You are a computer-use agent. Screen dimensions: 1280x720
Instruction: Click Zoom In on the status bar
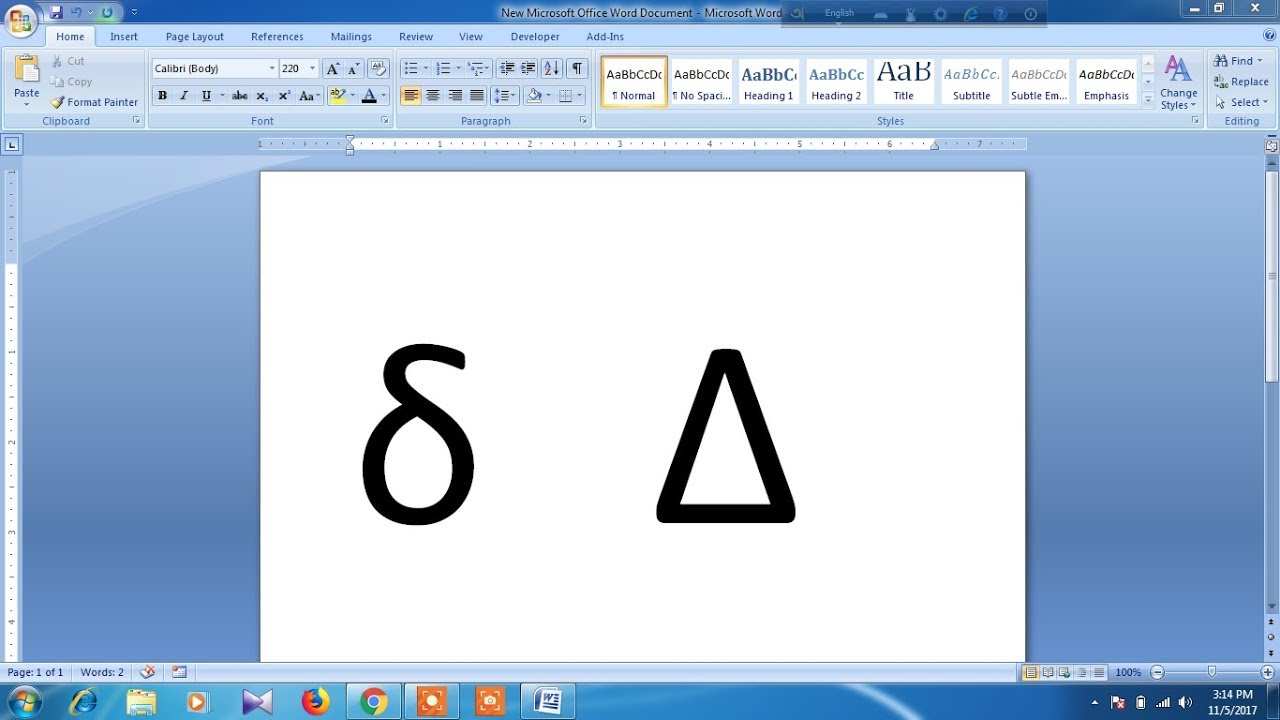pyautogui.click(x=1266, y=672)
